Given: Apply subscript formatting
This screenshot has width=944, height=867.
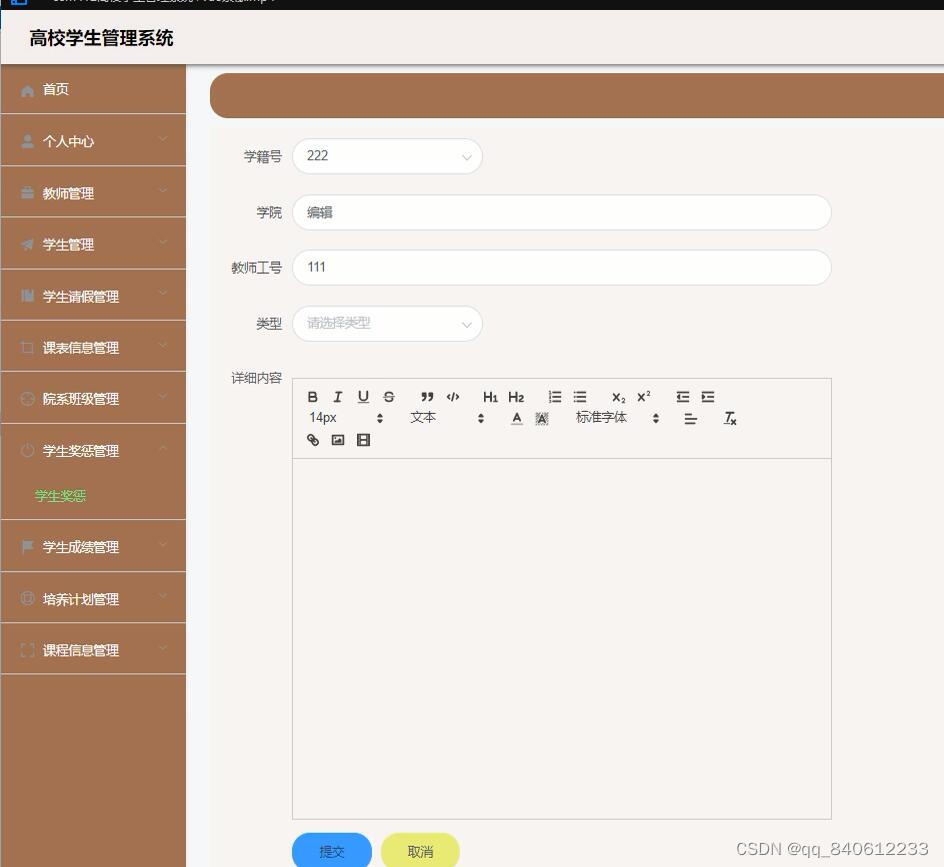Looking at the screenshot, I should pos(617,397).
